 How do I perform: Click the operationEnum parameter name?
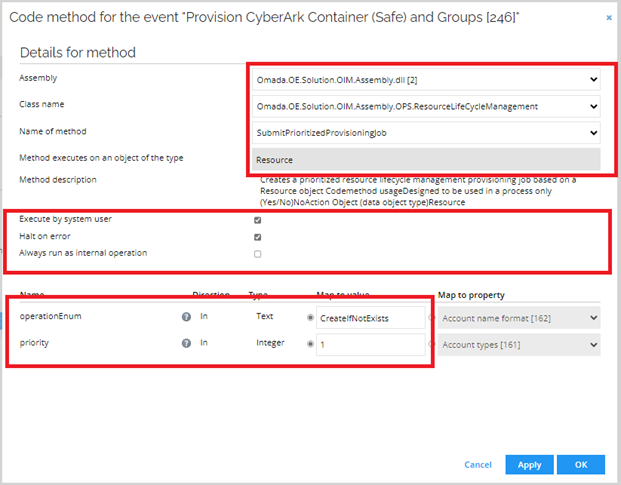[51, 316]
